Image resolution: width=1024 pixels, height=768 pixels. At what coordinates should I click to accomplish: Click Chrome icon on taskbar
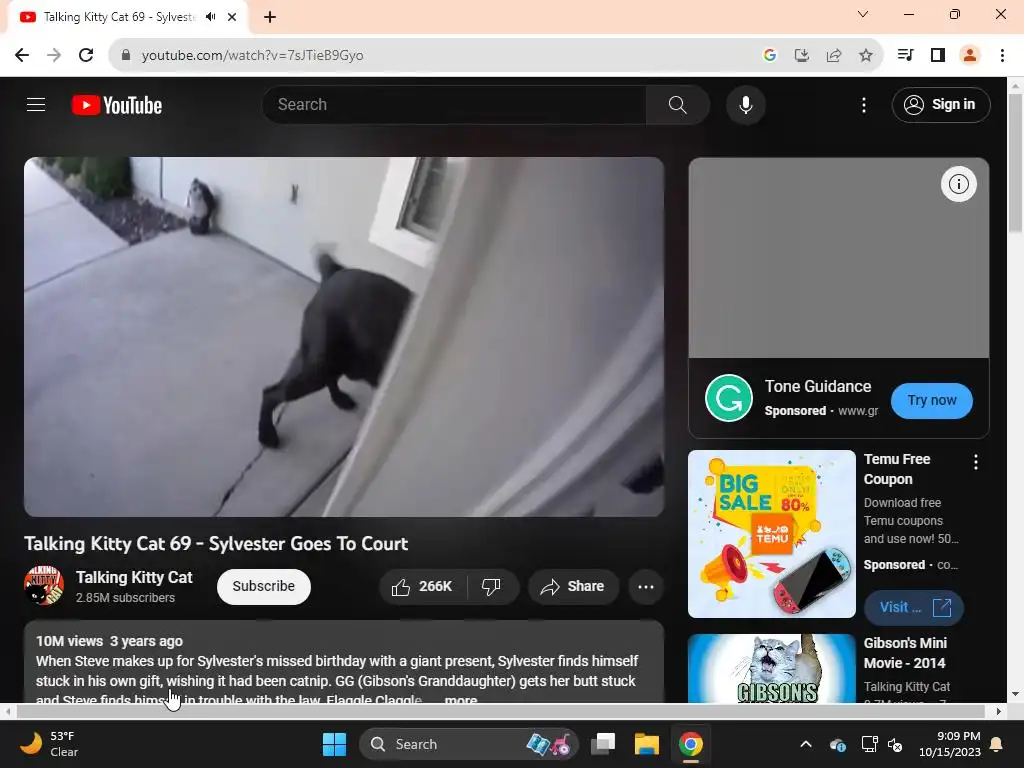pyautogui.click(x=690, y=744)
